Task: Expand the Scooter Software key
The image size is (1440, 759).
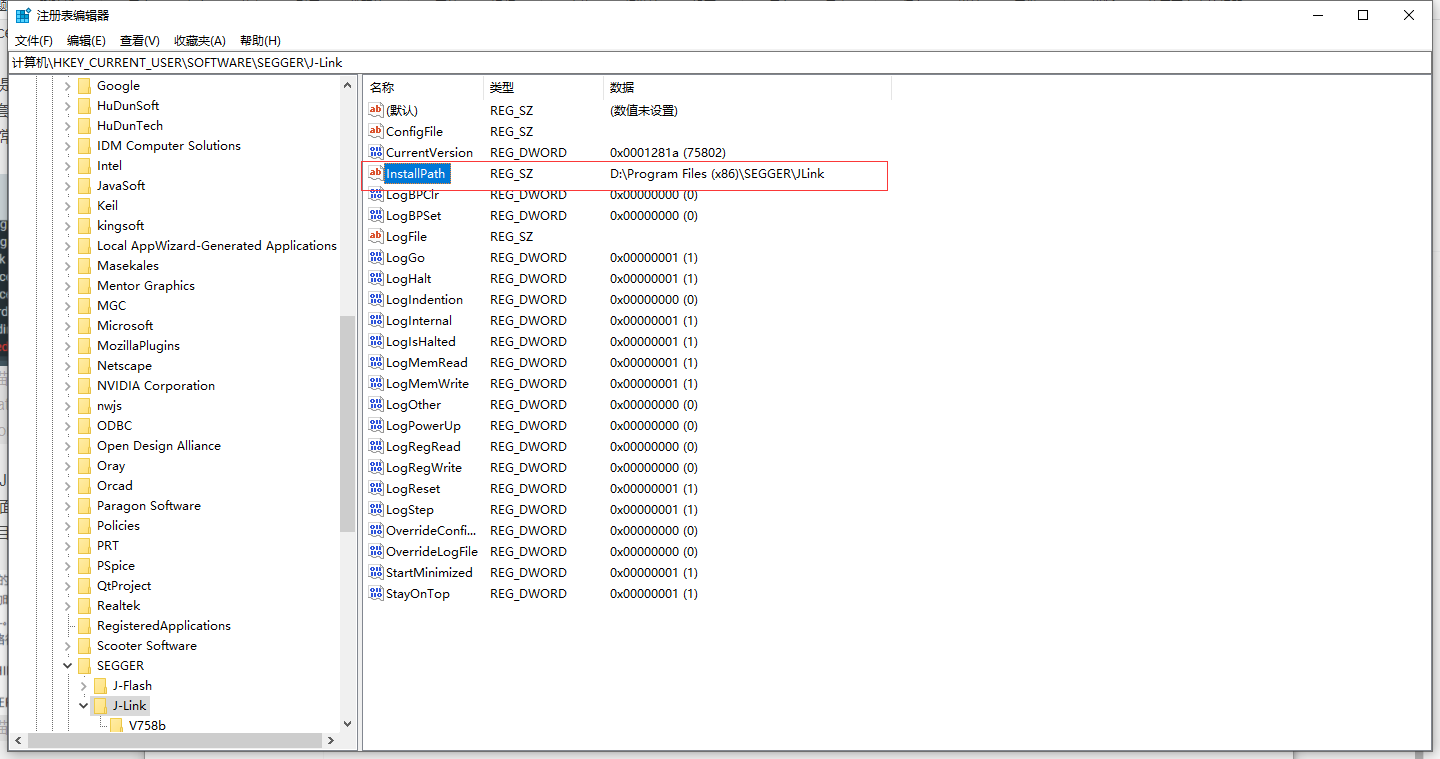Action: point(68,645)
